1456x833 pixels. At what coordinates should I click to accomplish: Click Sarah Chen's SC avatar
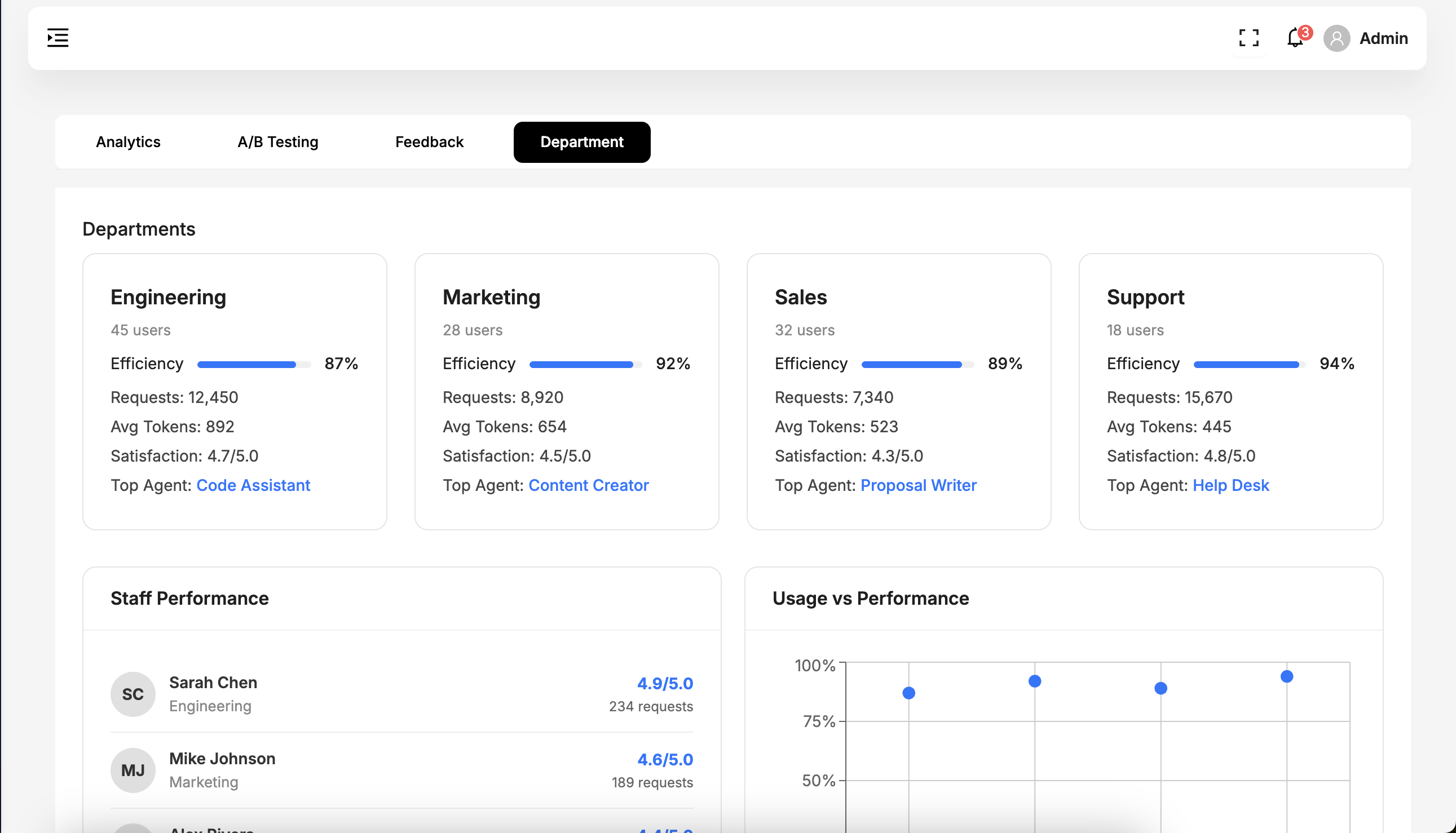pyautogui.click(x=133, y=694)
